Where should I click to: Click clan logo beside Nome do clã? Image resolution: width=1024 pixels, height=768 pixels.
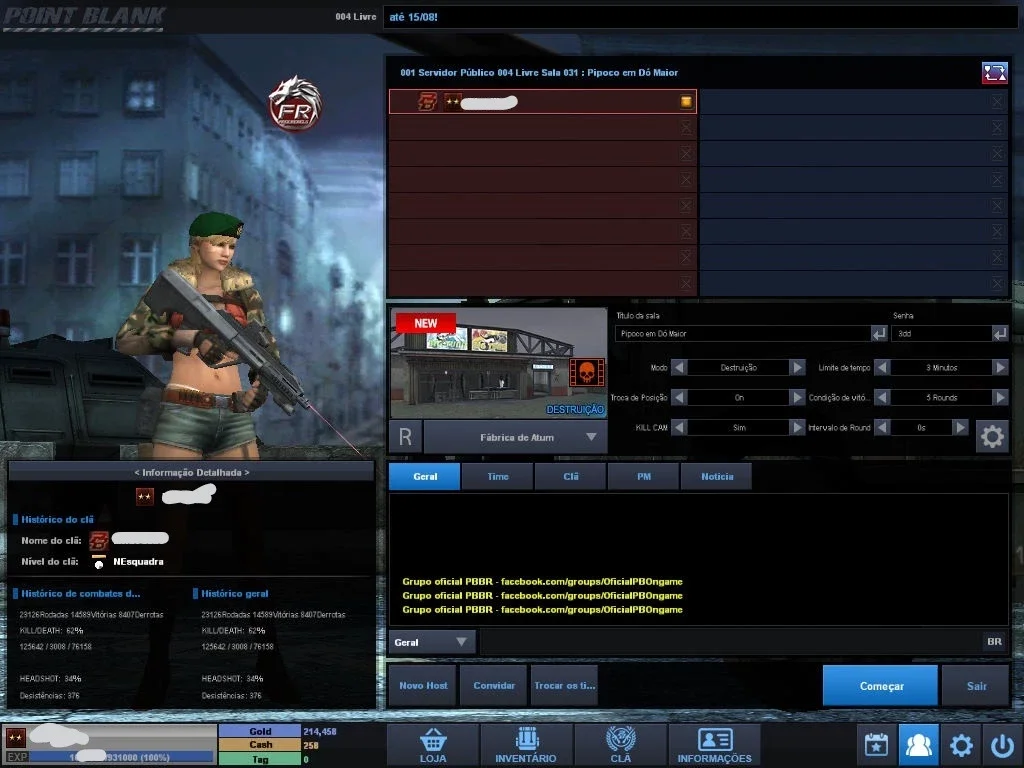tap(99, 540)
